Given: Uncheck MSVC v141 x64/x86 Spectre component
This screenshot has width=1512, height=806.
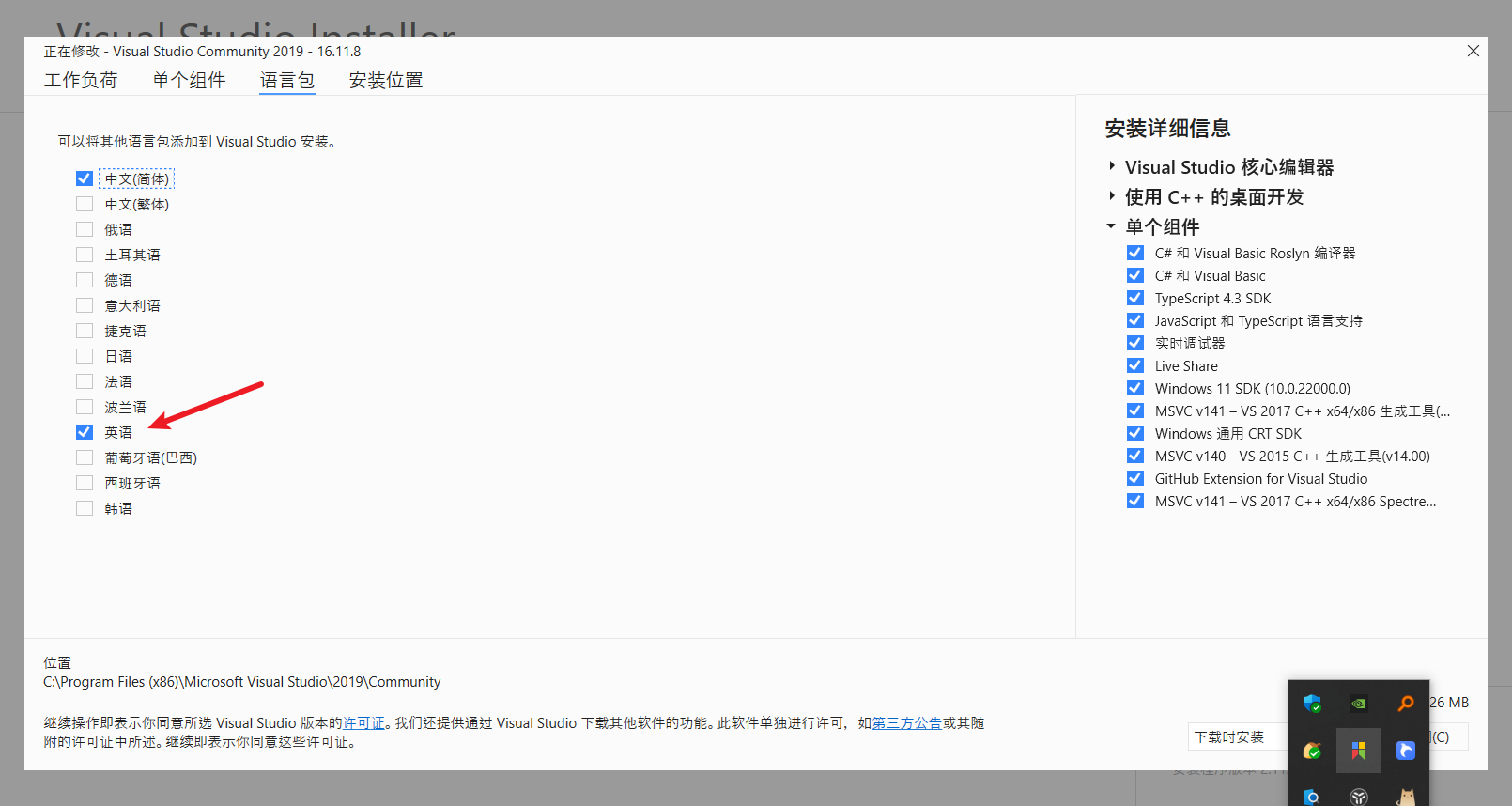Looking at the screenshot, I should 1135,501.
